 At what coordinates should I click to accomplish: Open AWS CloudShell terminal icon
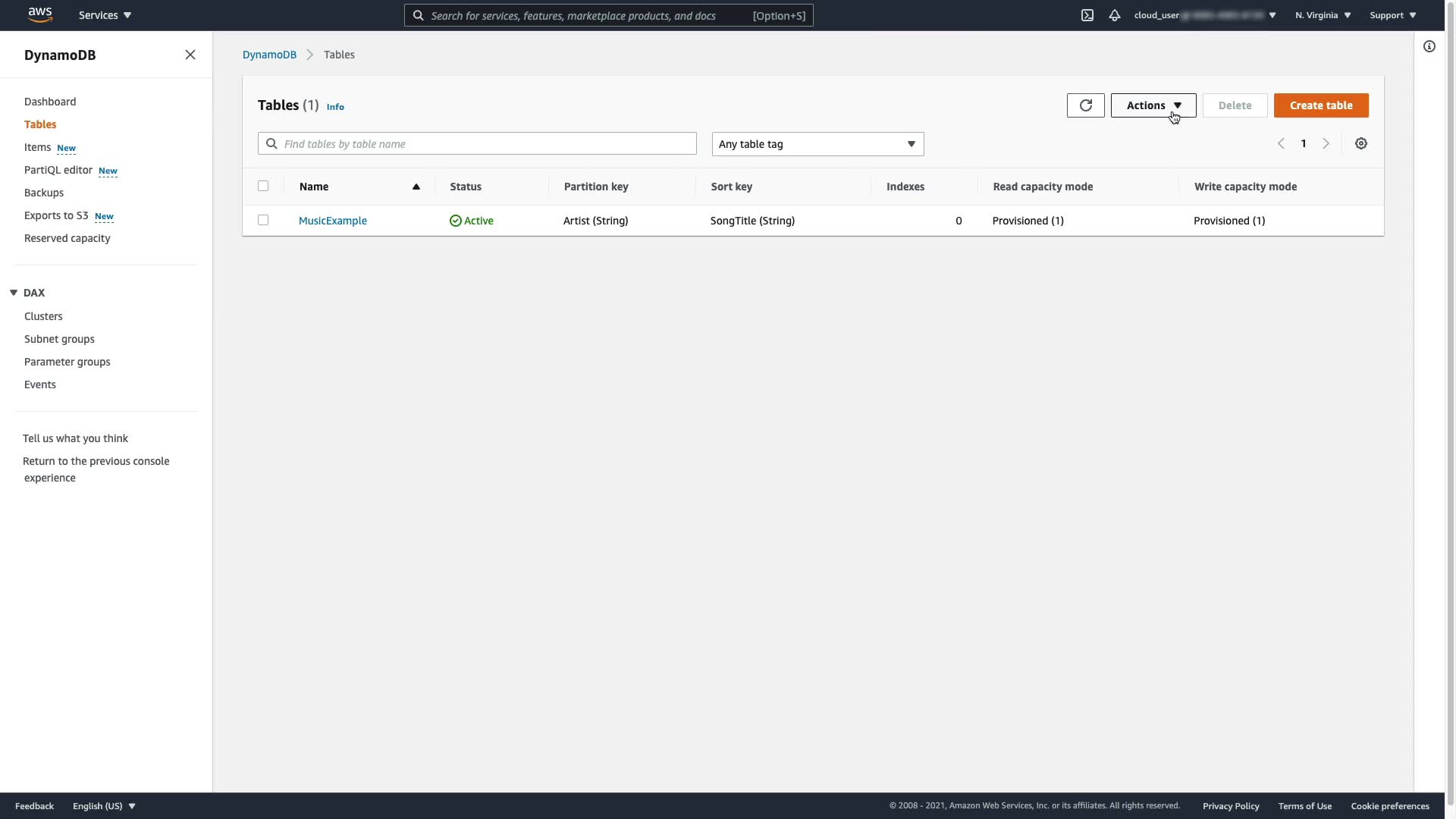(x=1087, y=15)
